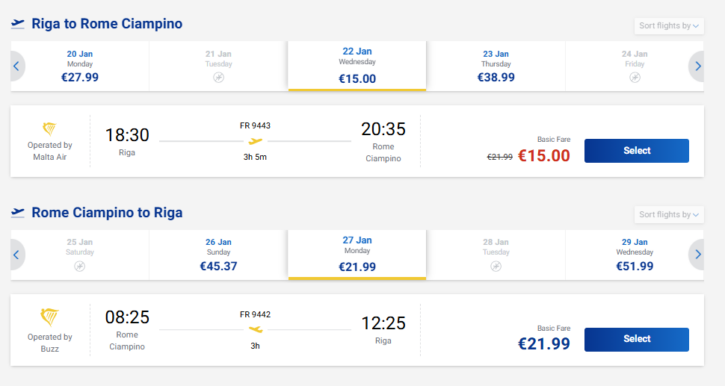
Task: Open Sort flights by for outbound flights
Action: click(669, 26)
